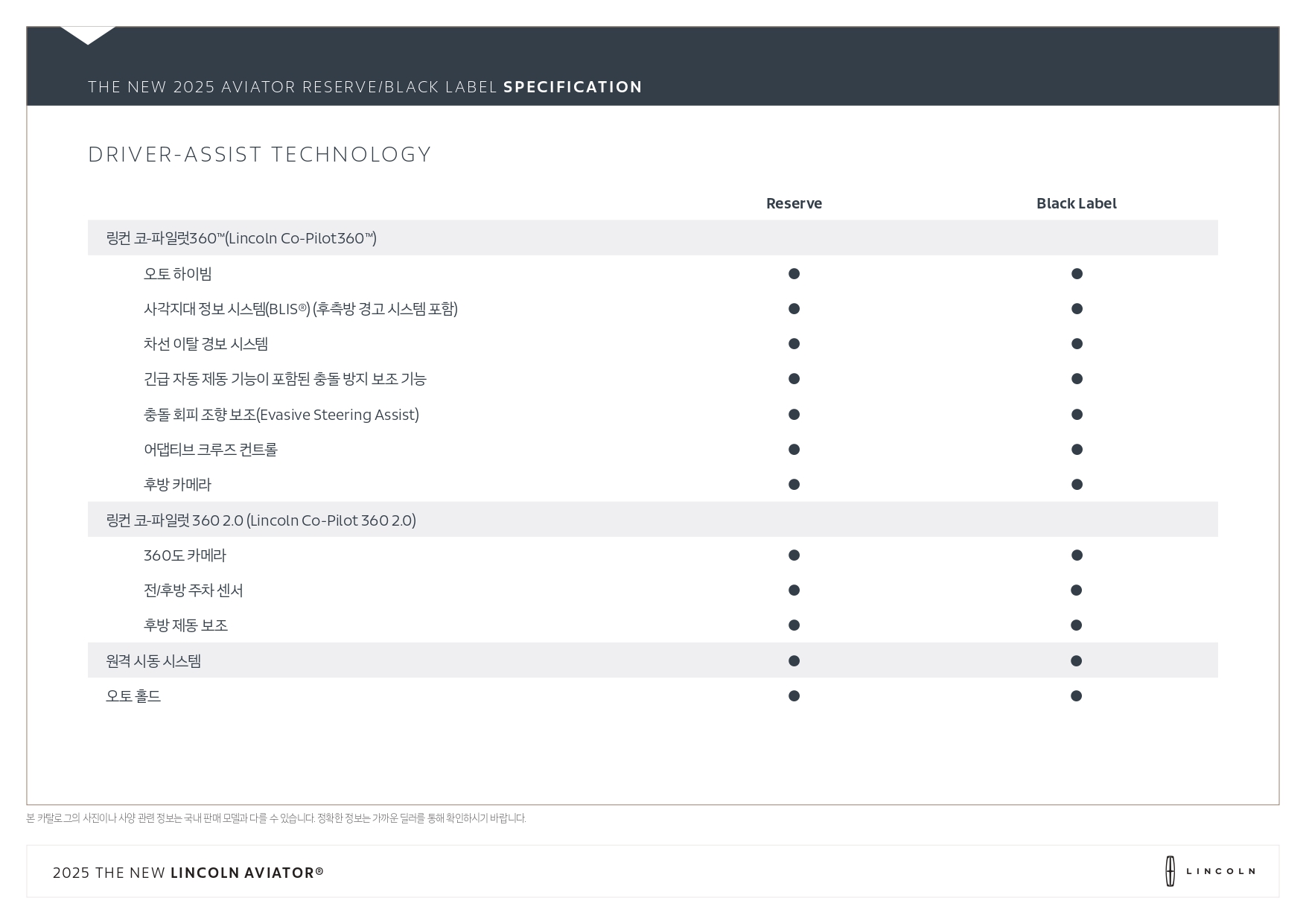This screenshot has height=924, width=1306.
Task: Click the Reserve column header
Action: (794, 203)
